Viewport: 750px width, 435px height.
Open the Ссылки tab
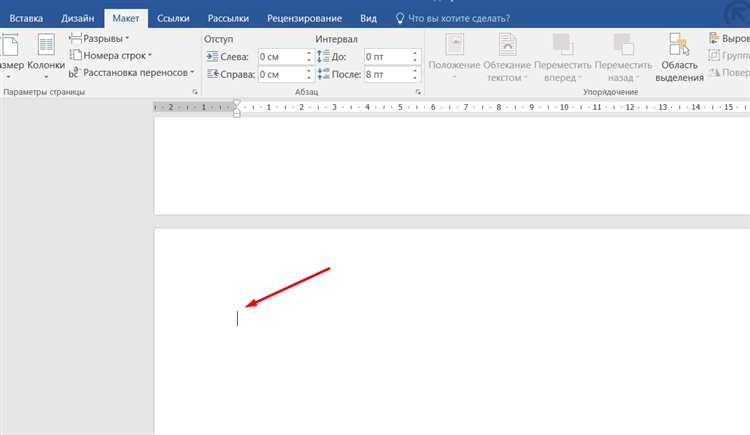tap(173, 18)
